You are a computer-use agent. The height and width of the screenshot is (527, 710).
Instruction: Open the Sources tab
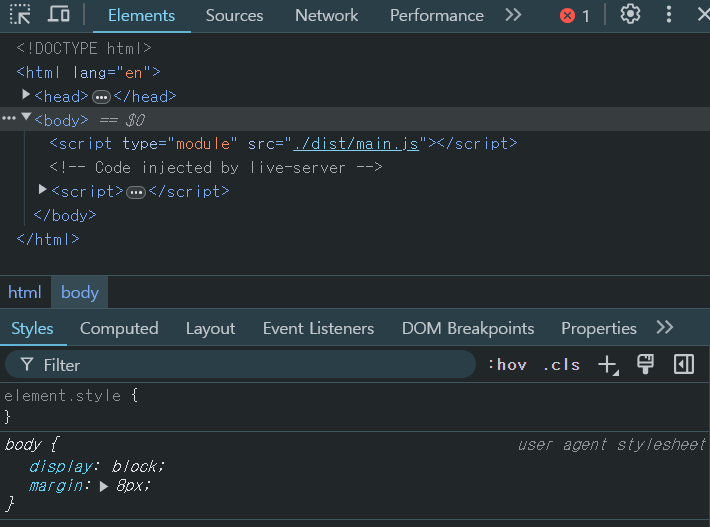[234, 16]
